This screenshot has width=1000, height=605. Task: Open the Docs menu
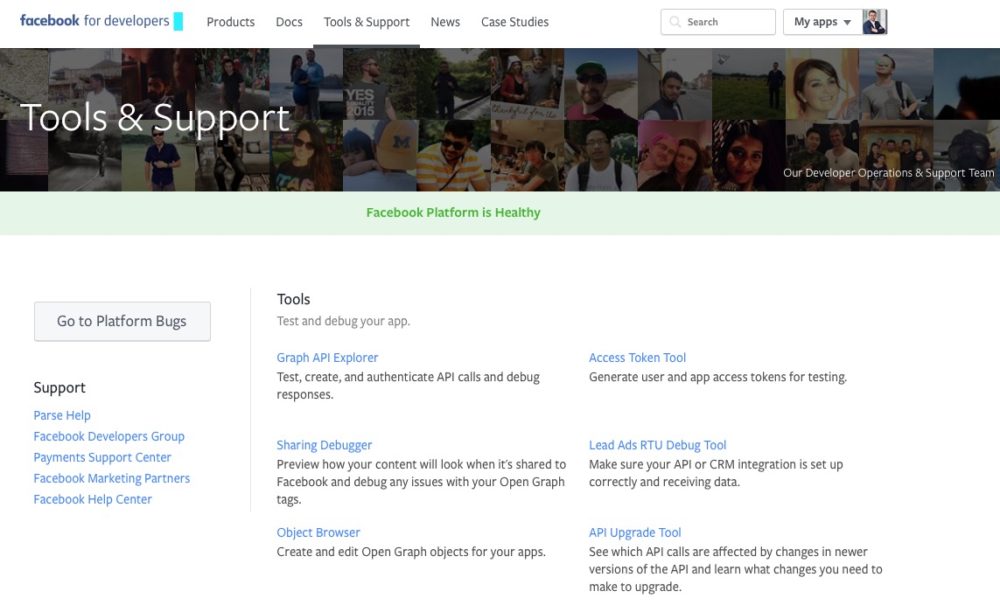click(x=289, y=22)
